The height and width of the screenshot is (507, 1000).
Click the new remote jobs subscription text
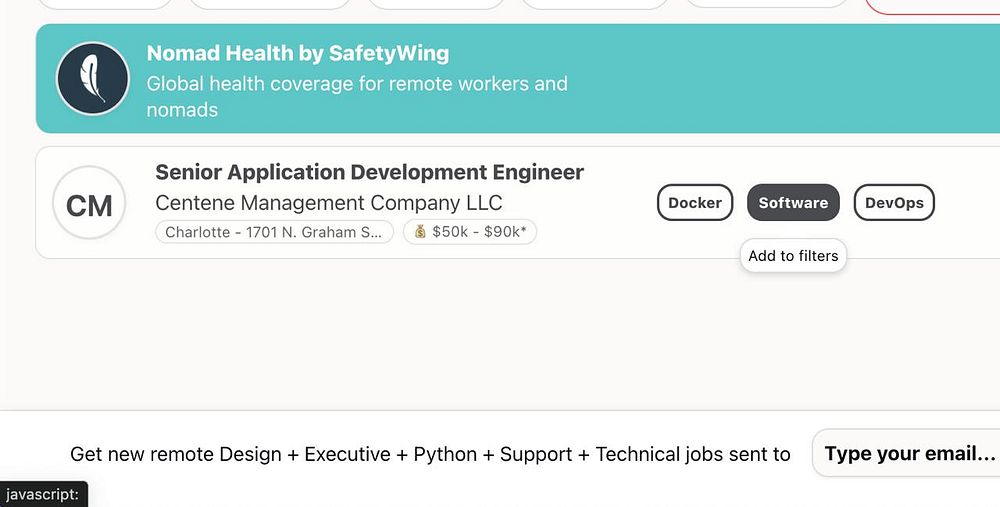(x=430, y=454)
